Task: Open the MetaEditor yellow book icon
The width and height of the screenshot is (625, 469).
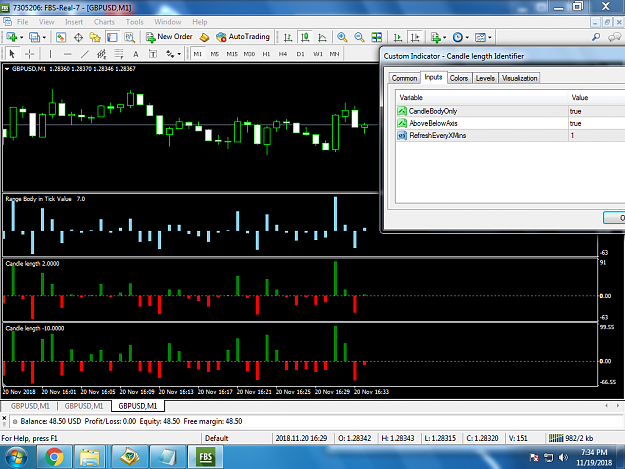Action: click(x=204, y=37)
